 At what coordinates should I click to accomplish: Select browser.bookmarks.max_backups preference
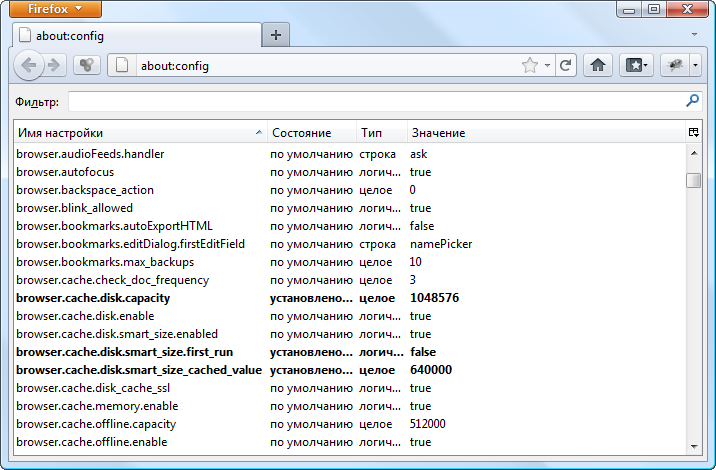pyautogui.click(x=350, y=262)
